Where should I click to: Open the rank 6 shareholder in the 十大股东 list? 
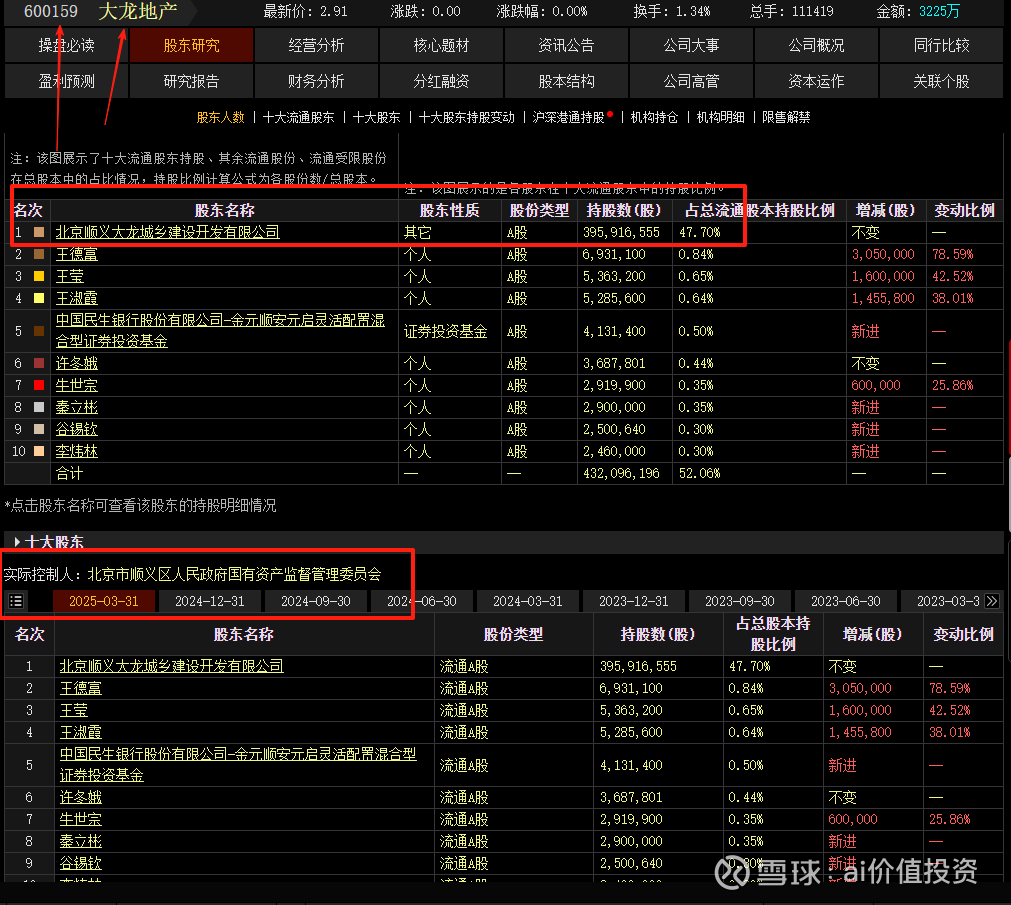point(81,797)
